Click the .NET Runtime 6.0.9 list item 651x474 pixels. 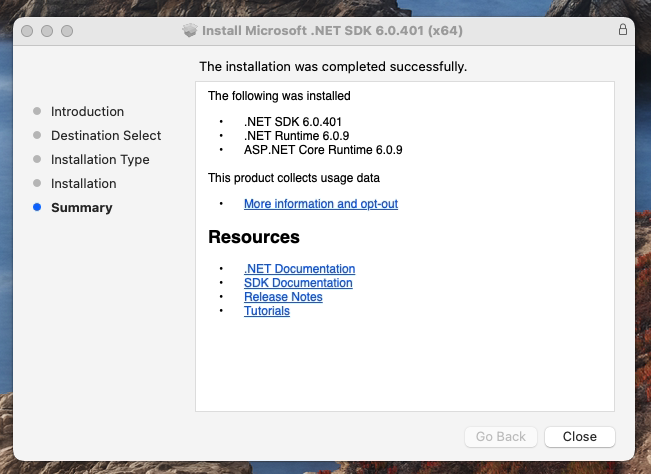[296, 136]
